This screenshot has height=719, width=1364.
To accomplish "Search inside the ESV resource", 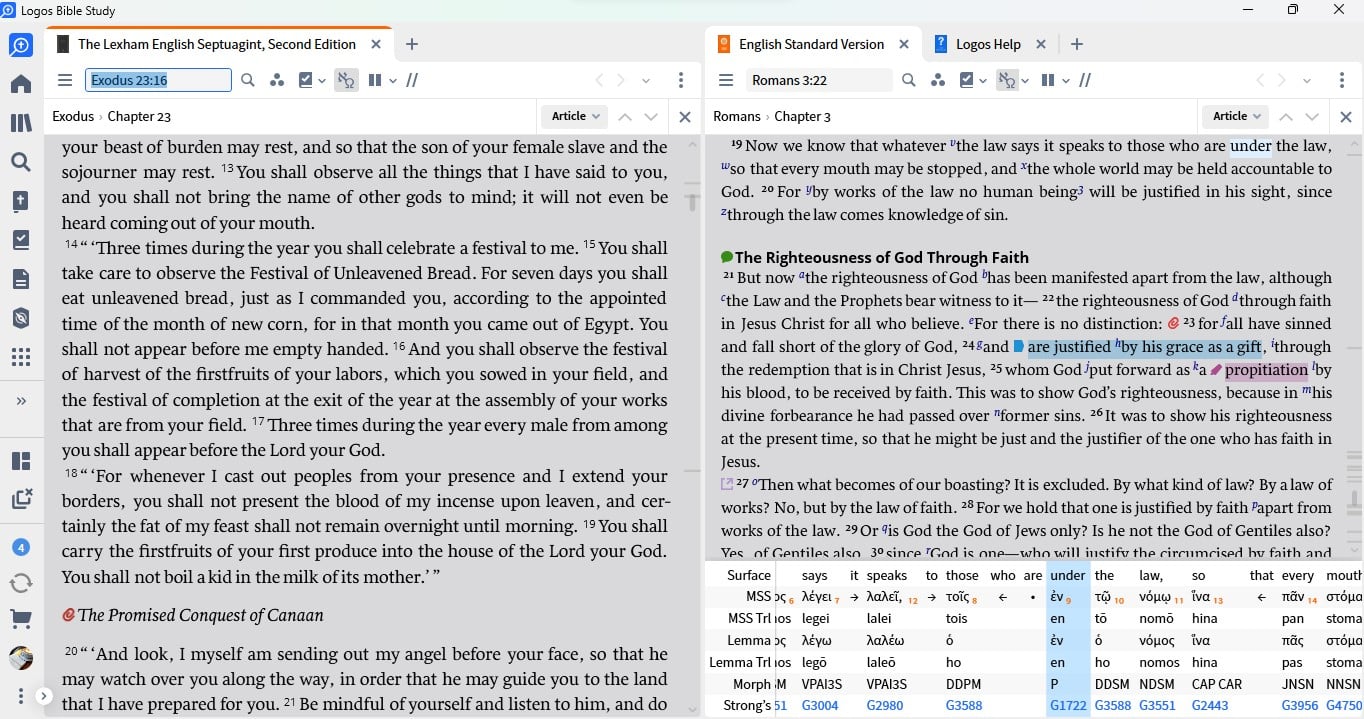I will [x=909, y=81].
